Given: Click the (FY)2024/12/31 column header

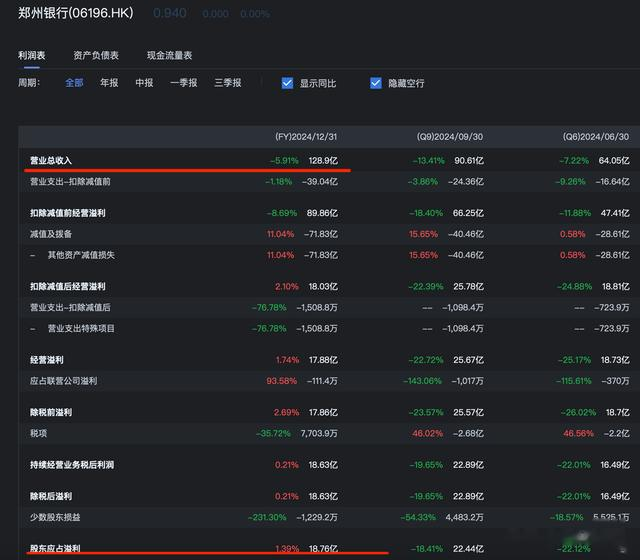Looking at the screenshot, I should (312, 136).
